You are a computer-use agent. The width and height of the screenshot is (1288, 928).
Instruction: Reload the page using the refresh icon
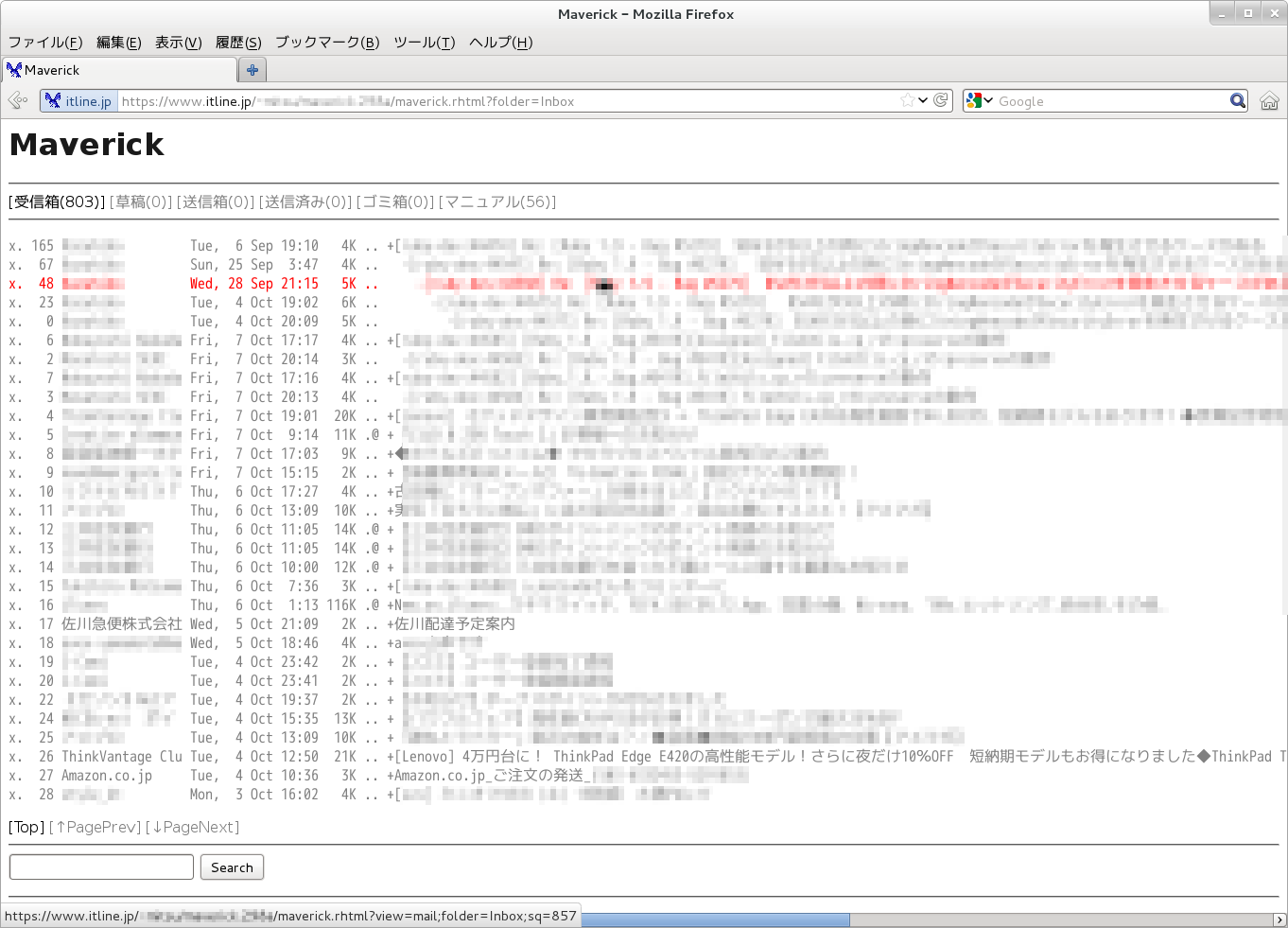(941, 100)
